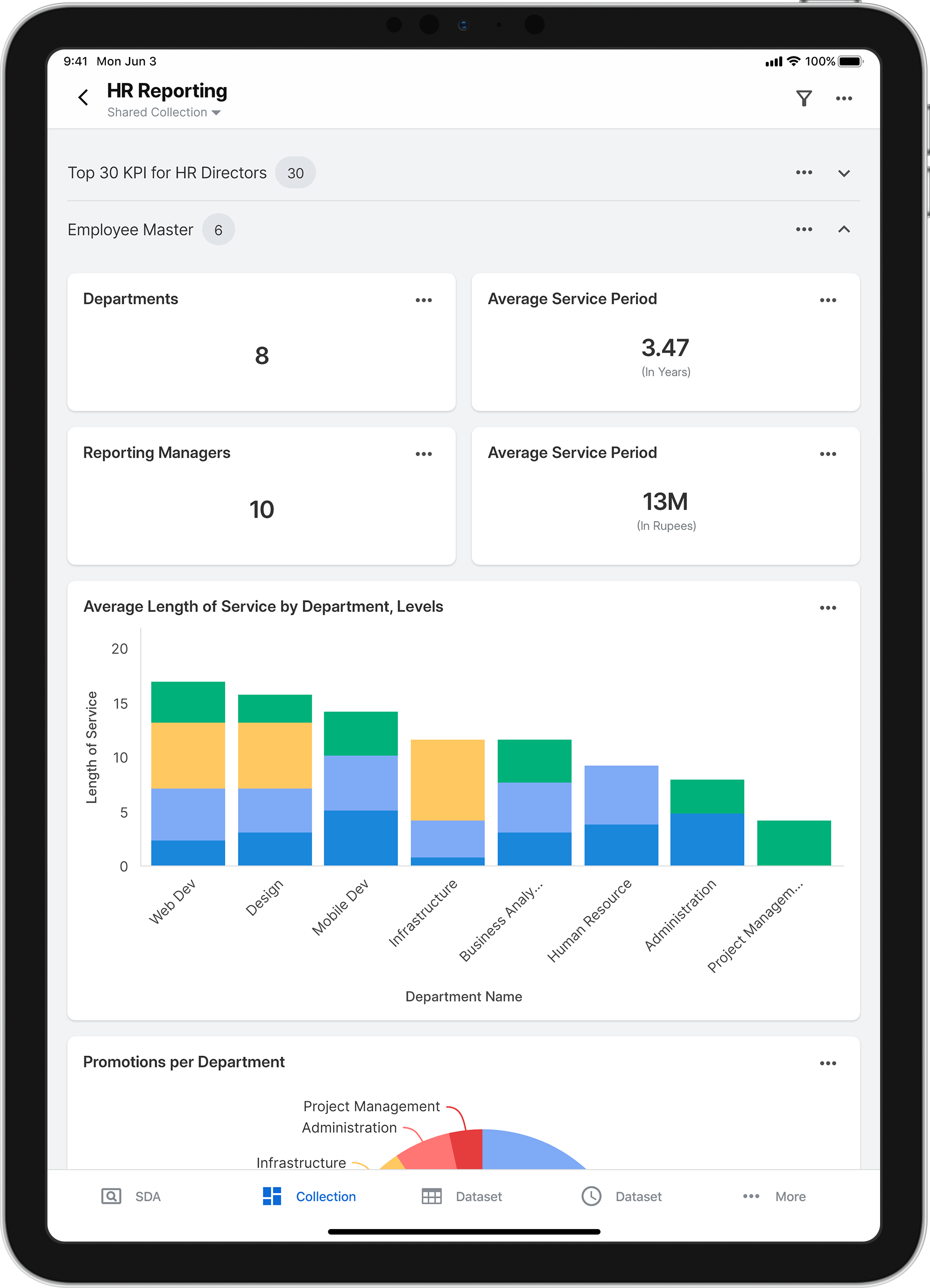Tap the cellular signal bars icon

tap(773, 61)
